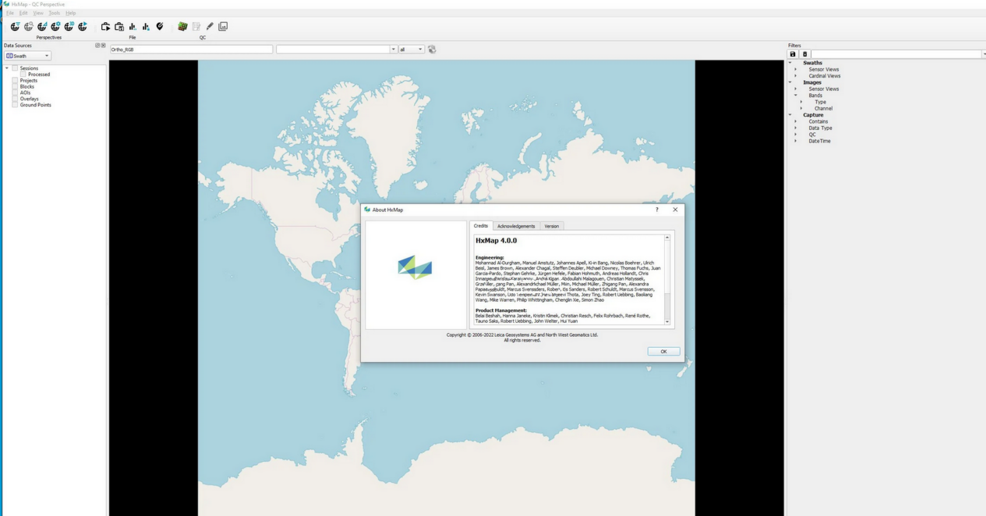Screen dimensions: 986x516
Task: Select the fourth globe perspective icon
Action: coord(55,26)
